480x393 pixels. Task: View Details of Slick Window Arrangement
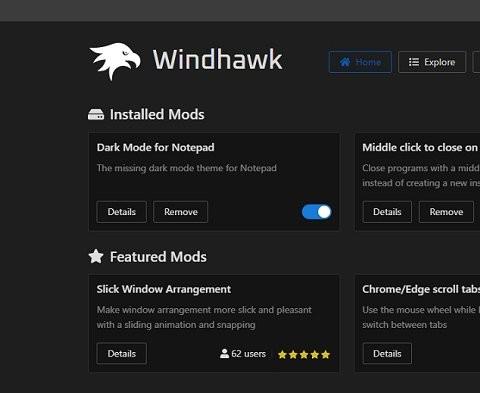121,353
